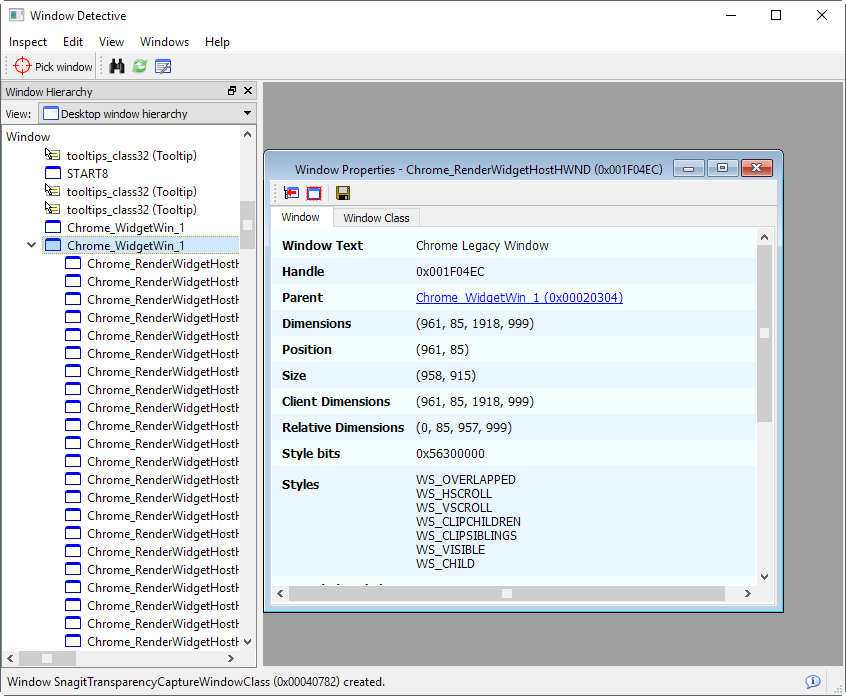Screen dimensions: 846x696
Task: Click the hierarchy tree scroll up arrow
Action: click(x=247, y=134)
